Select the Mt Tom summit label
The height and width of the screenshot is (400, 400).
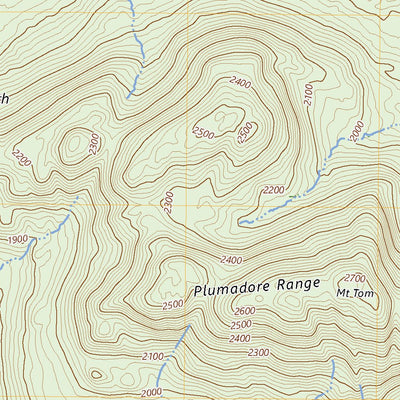point(355,293)
